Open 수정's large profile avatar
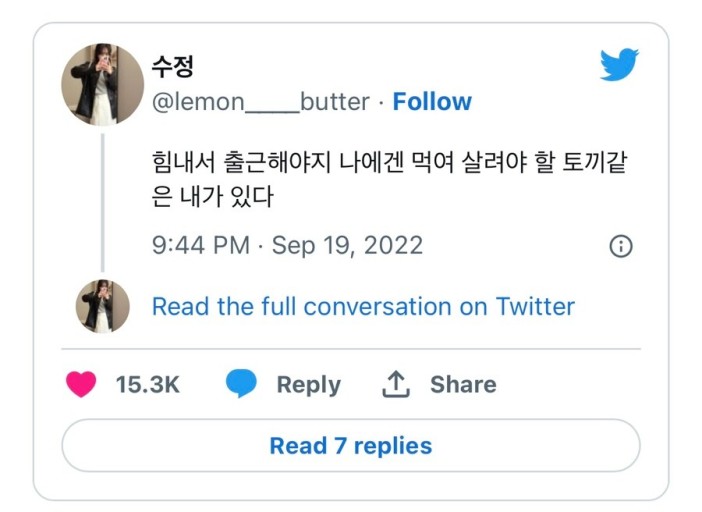The image size is (702, 512). point(103,84)
